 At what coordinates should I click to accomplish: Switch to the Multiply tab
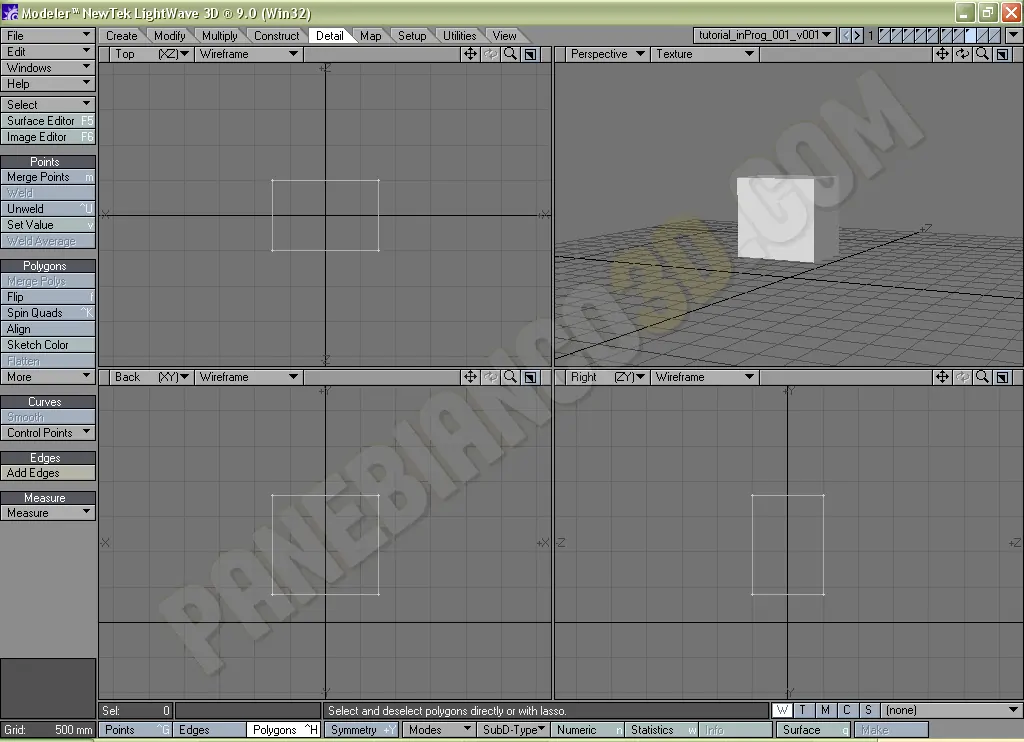[220, 36]
